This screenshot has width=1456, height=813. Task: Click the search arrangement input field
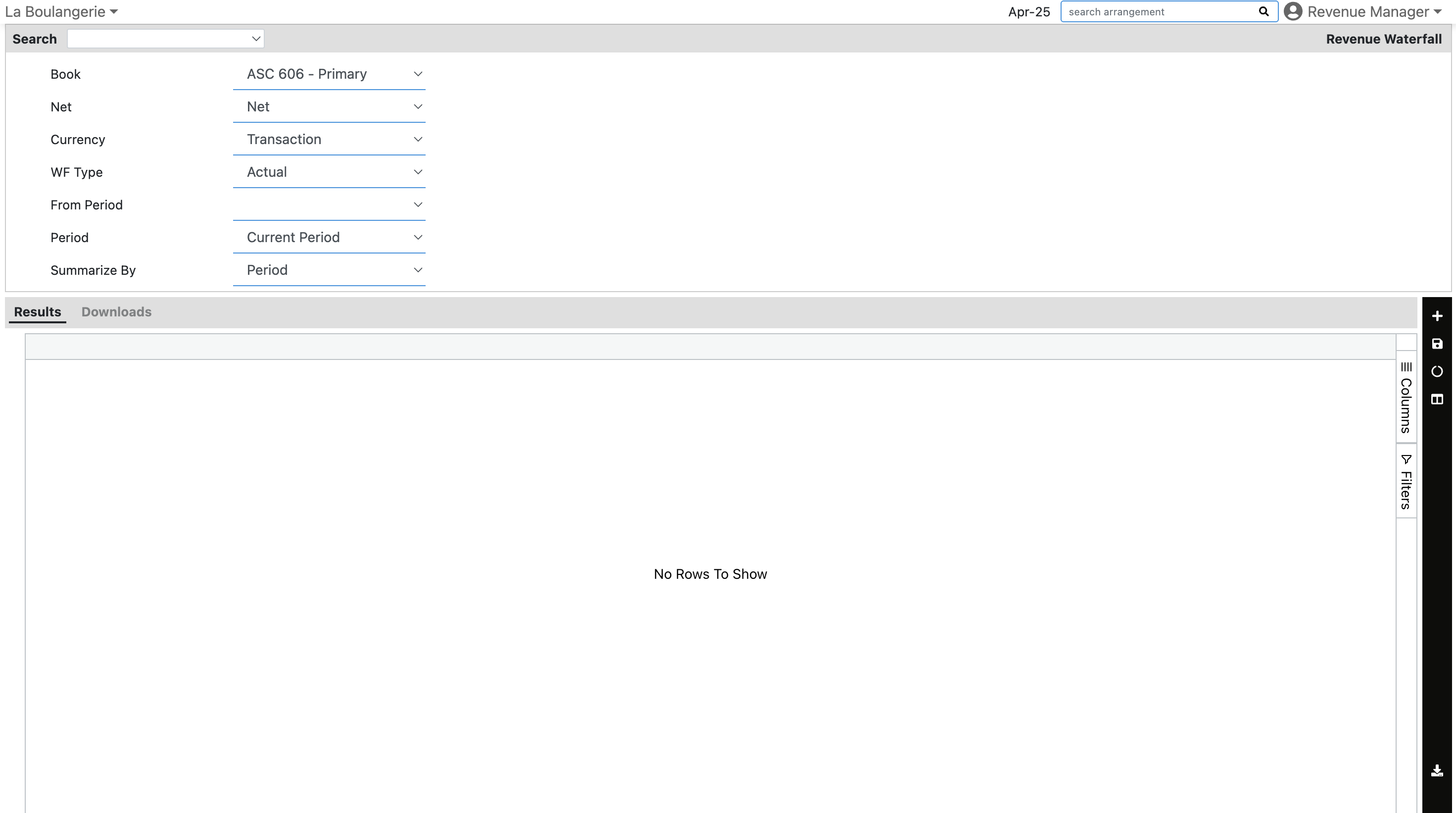coord(1159,12)
